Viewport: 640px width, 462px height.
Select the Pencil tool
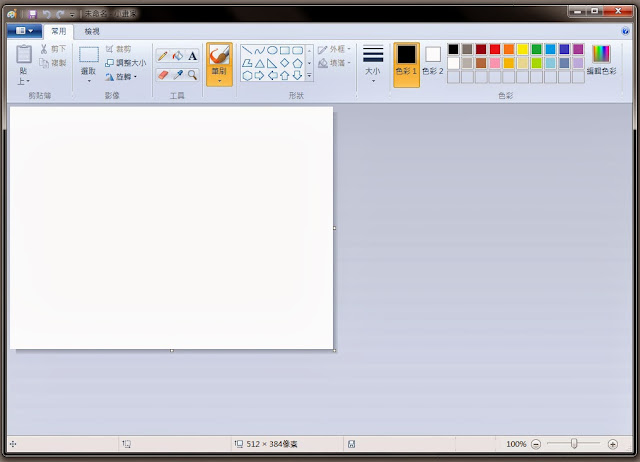(x=163, y=56)
